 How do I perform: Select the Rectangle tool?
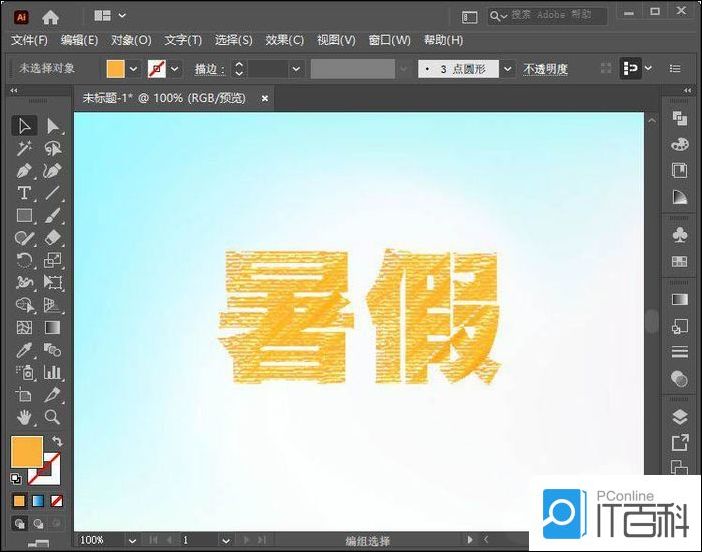[24, 215]
